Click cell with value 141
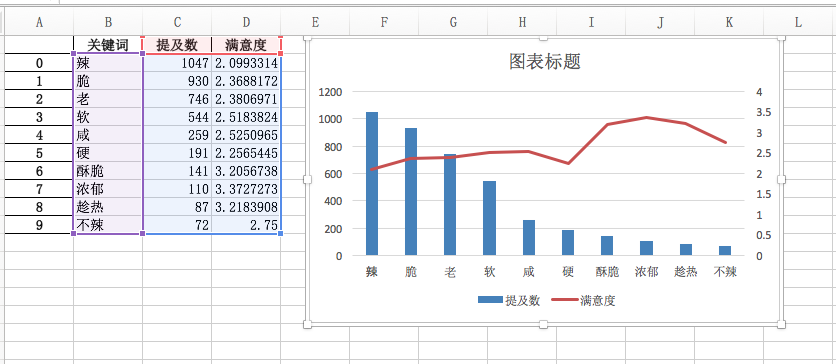836x364 pixels. [x=177, y=171]
